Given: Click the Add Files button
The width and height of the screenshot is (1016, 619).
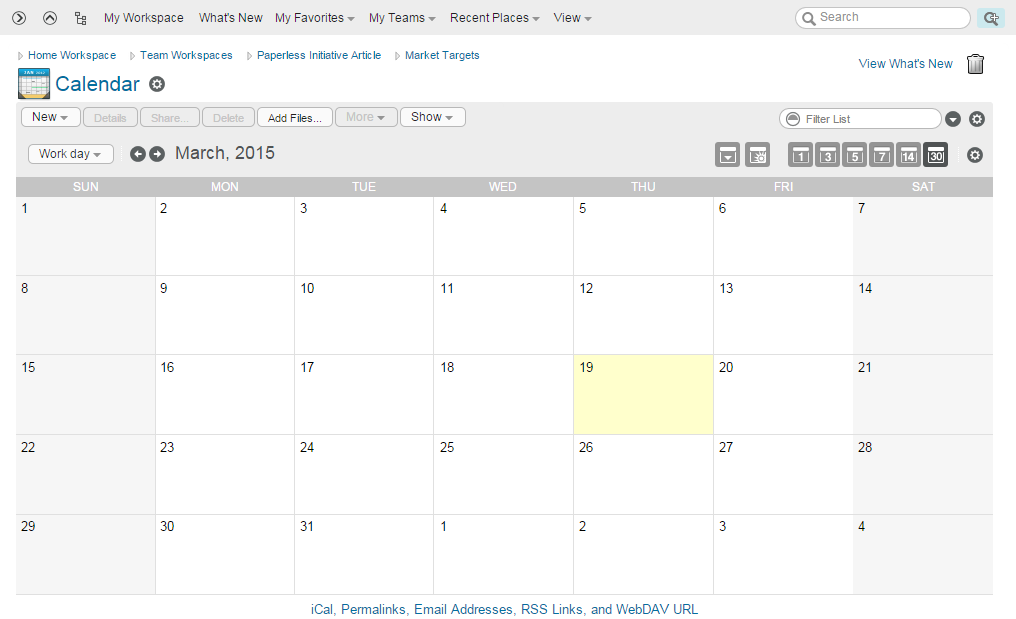Looking at the screenshot, I should [x=295, y=118].
